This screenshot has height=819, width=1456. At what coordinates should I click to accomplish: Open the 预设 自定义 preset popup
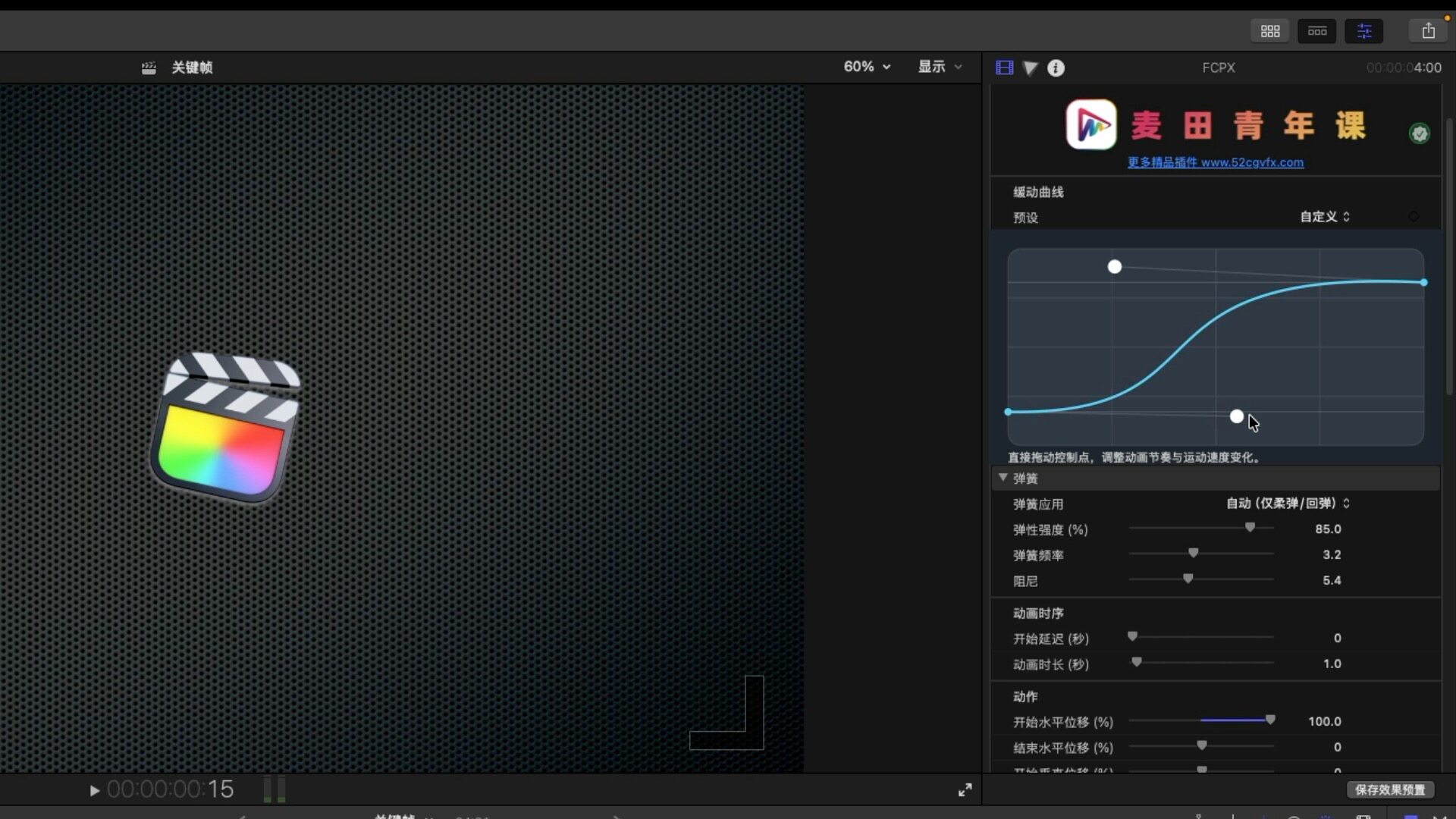coord(1325,217)
